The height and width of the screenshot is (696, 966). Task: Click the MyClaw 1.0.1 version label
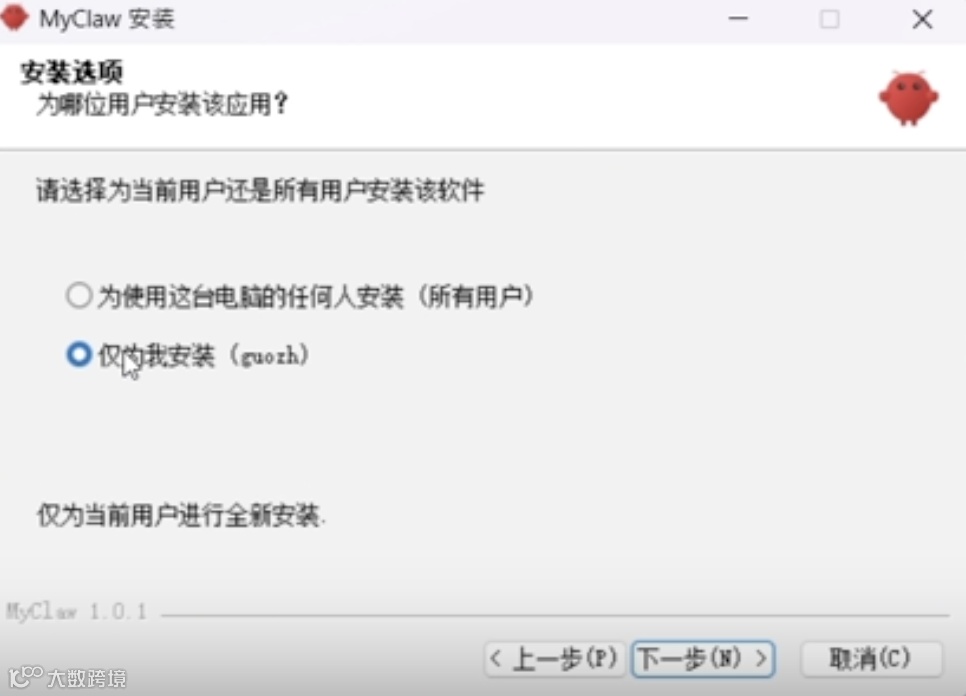click(x=76, y=612)
